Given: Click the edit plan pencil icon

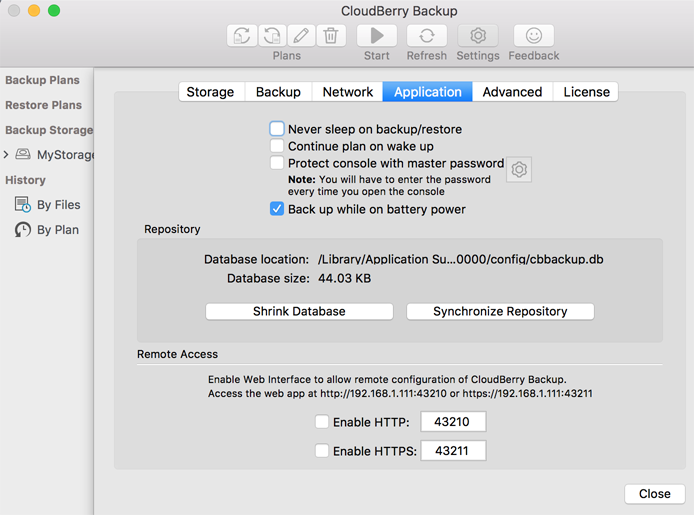Looking at the screenshot, I should 301,35.
